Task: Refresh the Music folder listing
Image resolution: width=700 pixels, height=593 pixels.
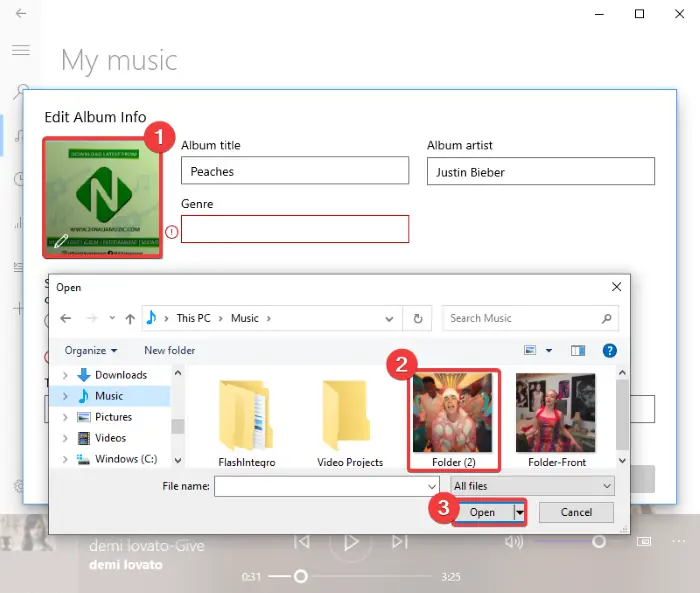Action: [x=417, y=318]
